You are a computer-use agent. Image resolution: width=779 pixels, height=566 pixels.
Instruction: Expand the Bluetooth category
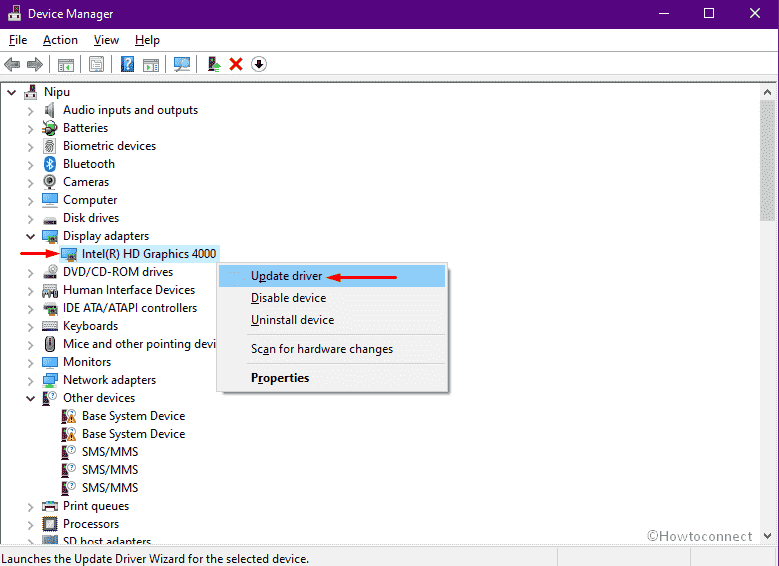(30, 164)
